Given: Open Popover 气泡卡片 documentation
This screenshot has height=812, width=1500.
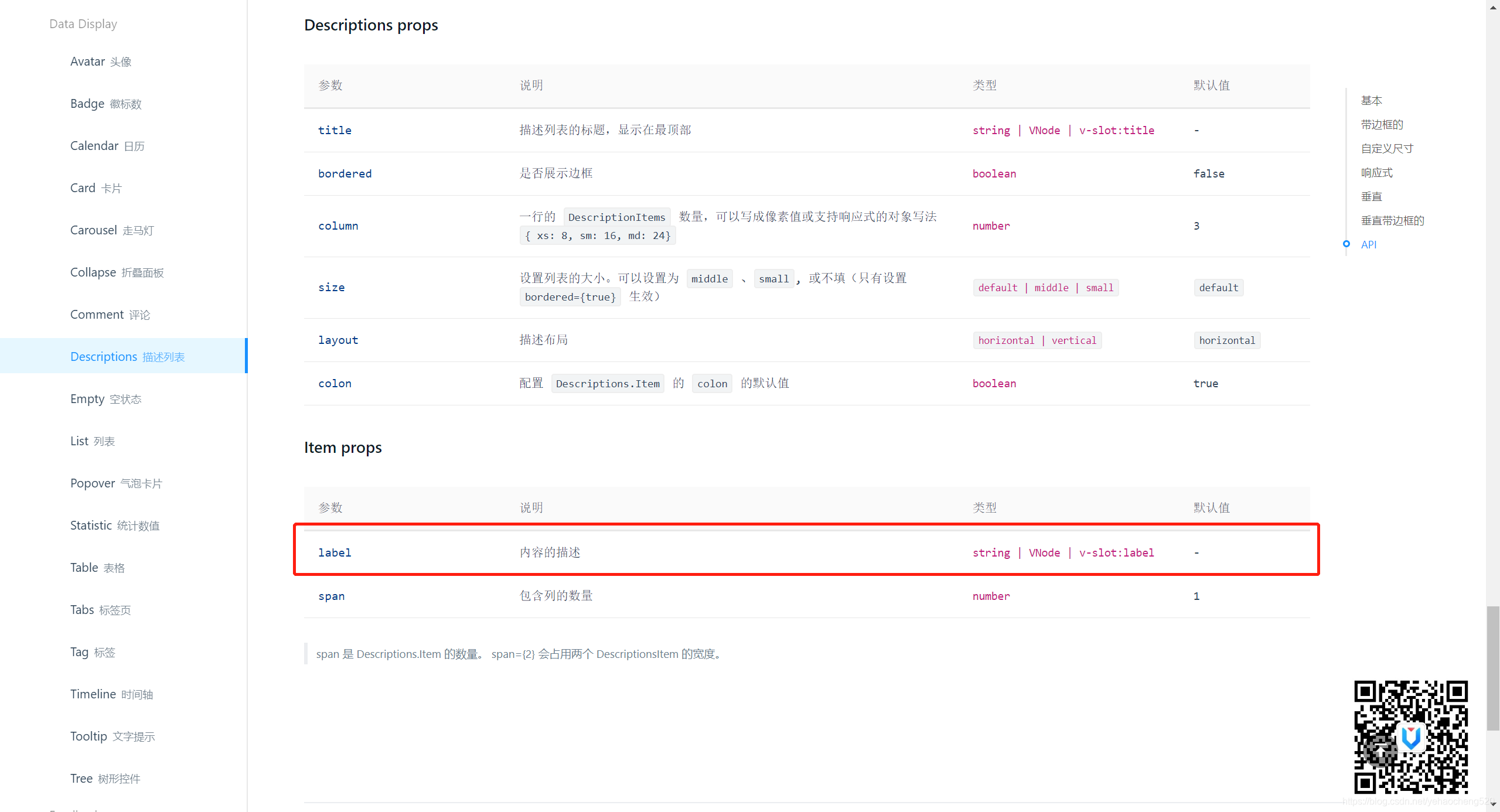Looking at the screenshot, I should (115, 483).
